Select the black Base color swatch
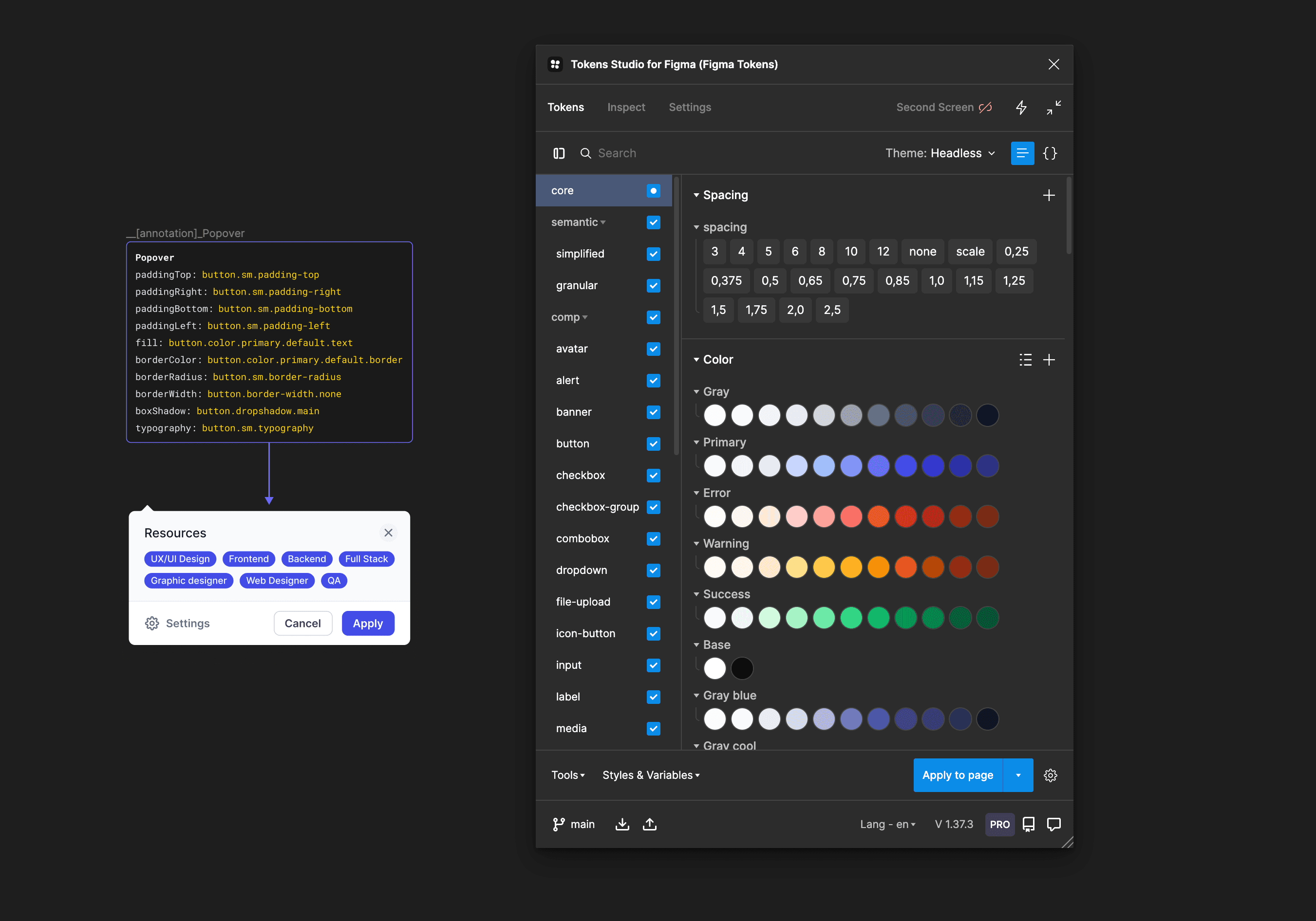The width and height of the screenshot is (1316, 921). pyautogui.click(x=742, y=668)
